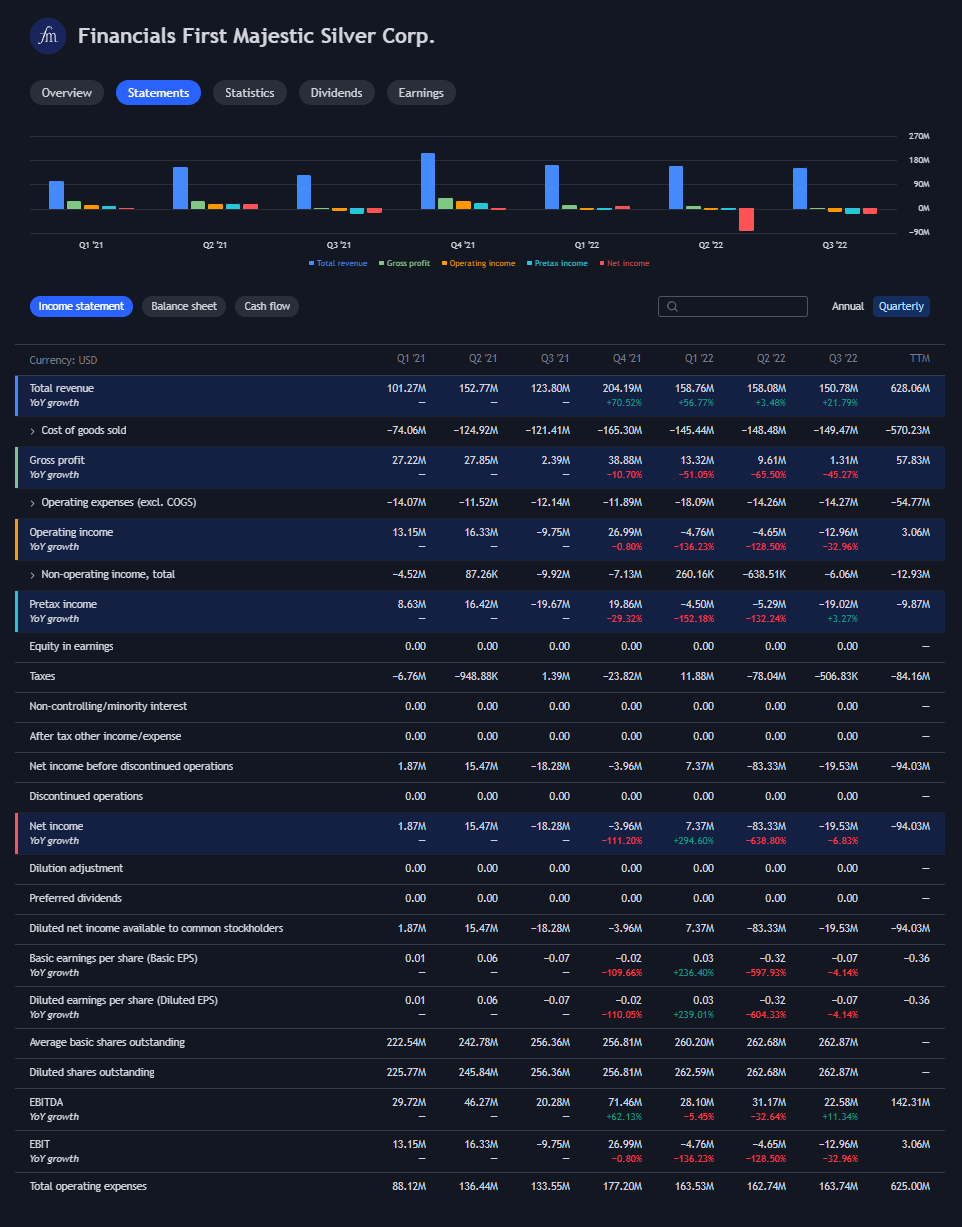Select the Earnings tab

click(421, 92)
